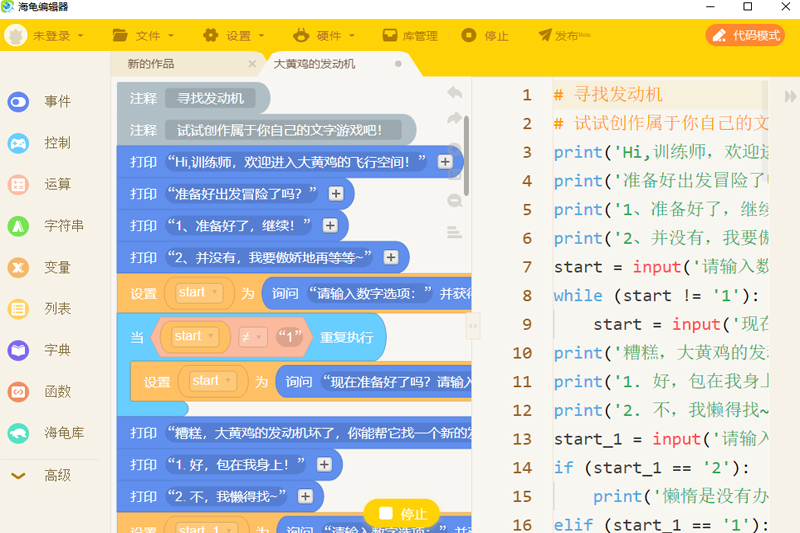
Task: Switch to 代码模式 (Code mode)
Action: (745, 35)
